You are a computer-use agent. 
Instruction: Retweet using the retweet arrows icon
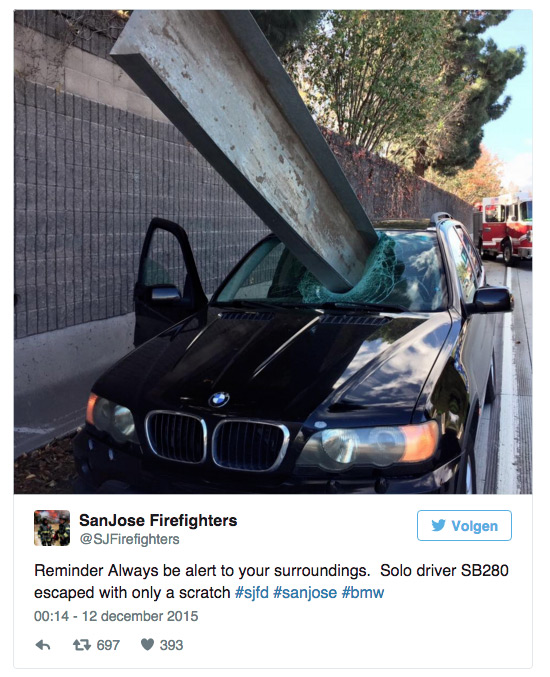(82, 645)
